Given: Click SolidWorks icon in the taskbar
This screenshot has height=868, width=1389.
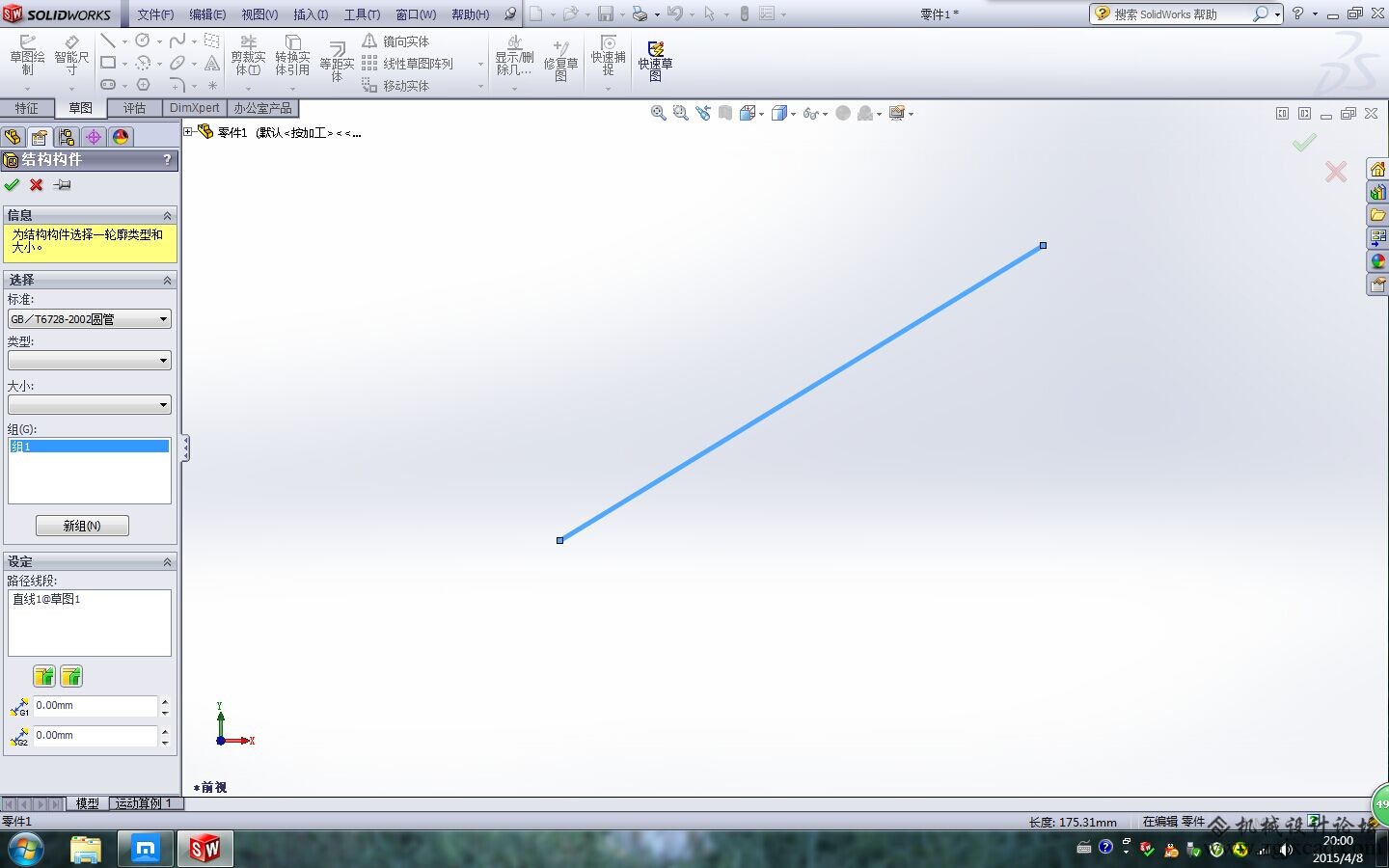Looking at the screenshot, I should pos(204,849).
